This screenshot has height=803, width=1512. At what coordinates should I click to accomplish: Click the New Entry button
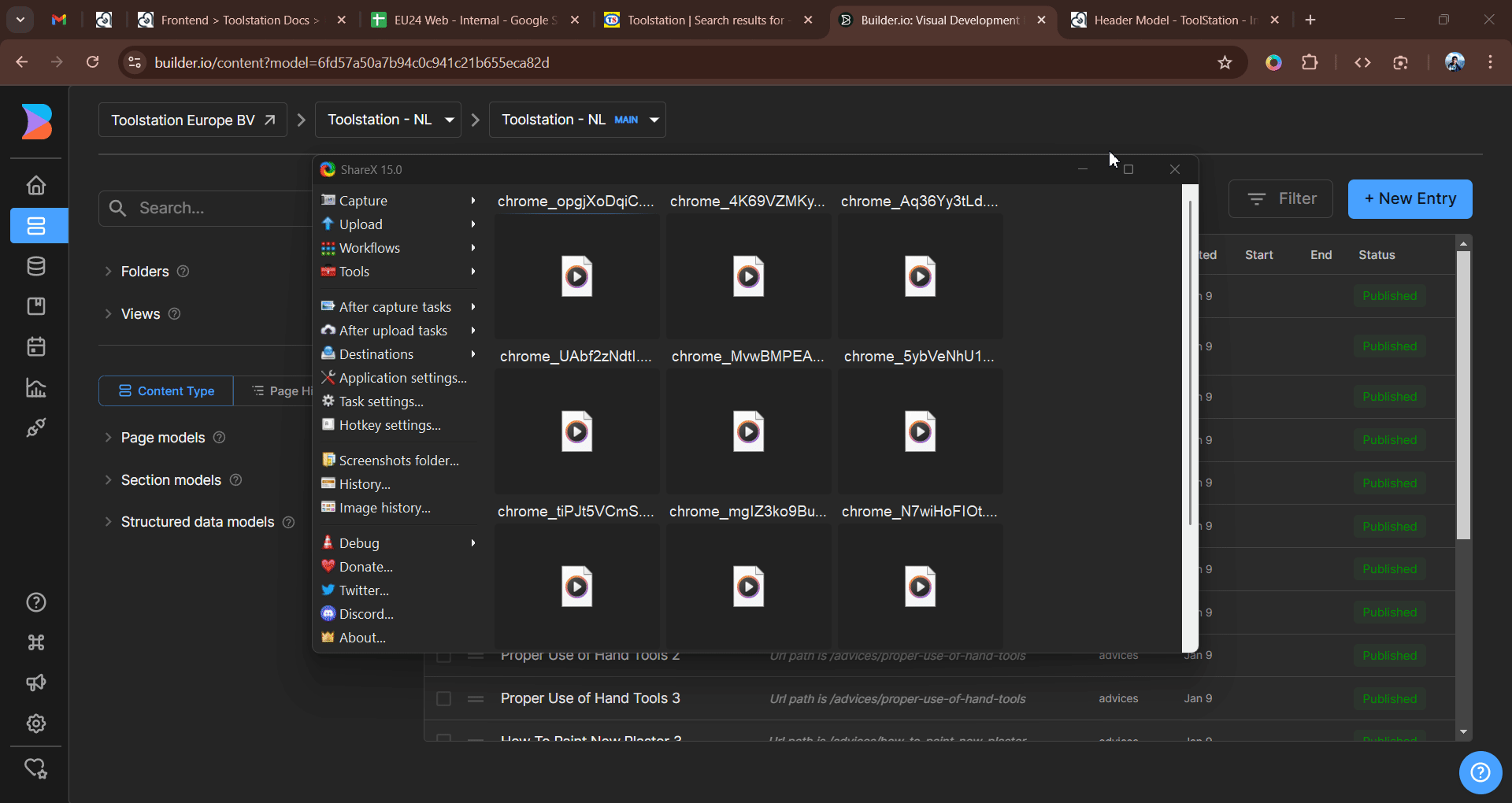pyautogui.click(x=1410, y=199)
